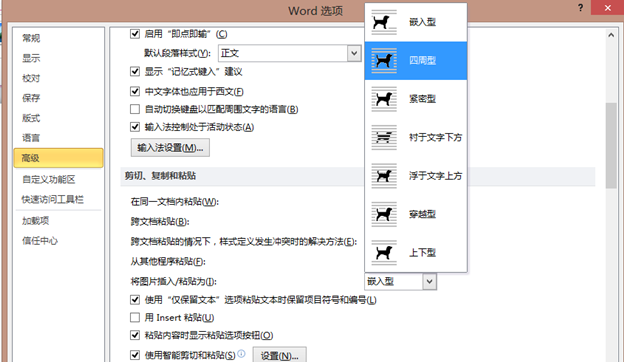Click the 从其他程序粘贴(F) label
This screenshot has width=624, height=362.
point(168,261)
